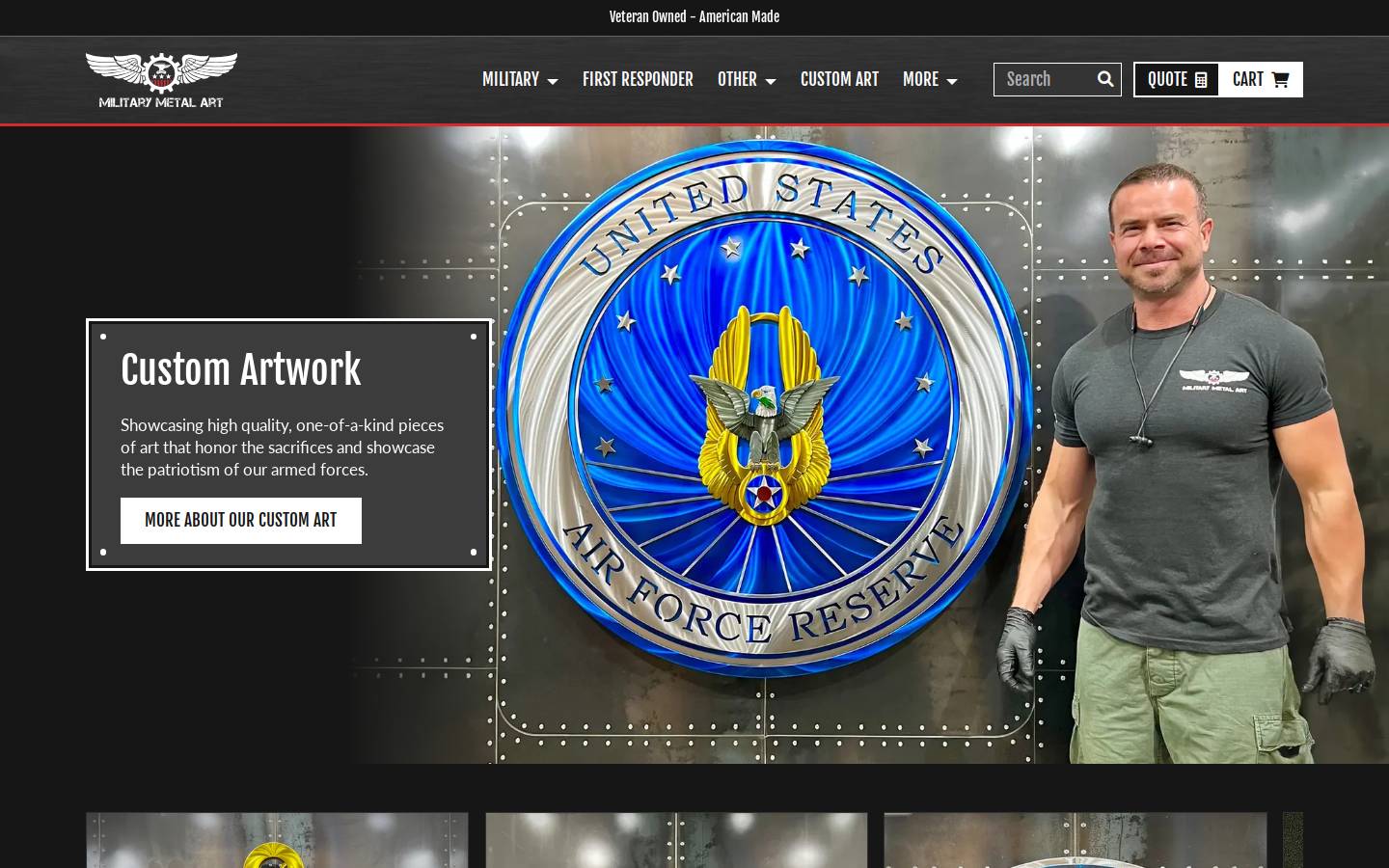Go to the Custom Art page
The height and width of the screenshot is (868, 1389).
pyautogui.click(x=839, y=79)
